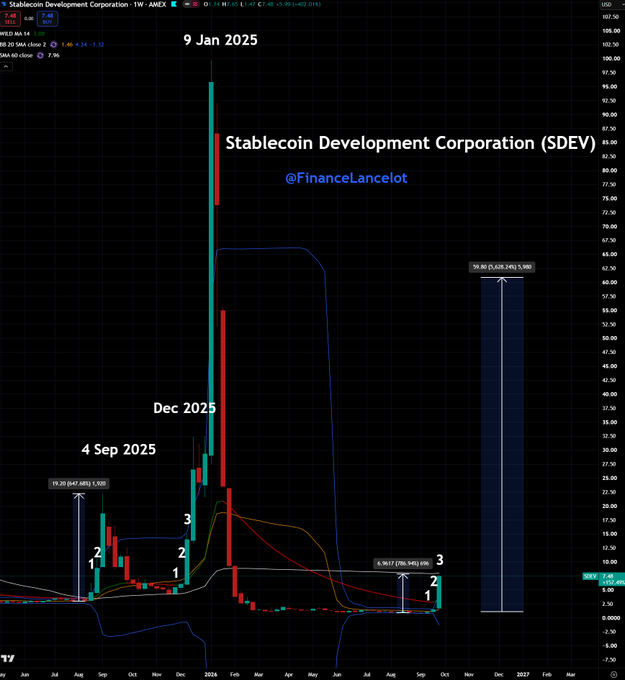625x680 pixels.
Task: Click the market status pill beside the flag
Action: tap(190, 4)
